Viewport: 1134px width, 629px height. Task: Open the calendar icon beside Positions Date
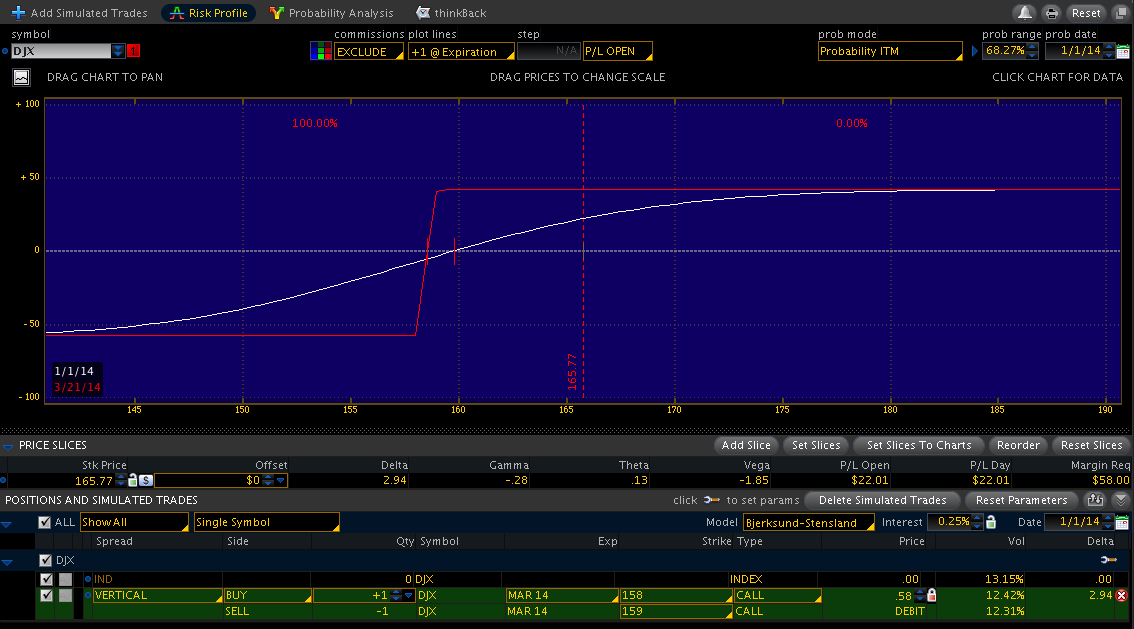[x=1122, y=522]
